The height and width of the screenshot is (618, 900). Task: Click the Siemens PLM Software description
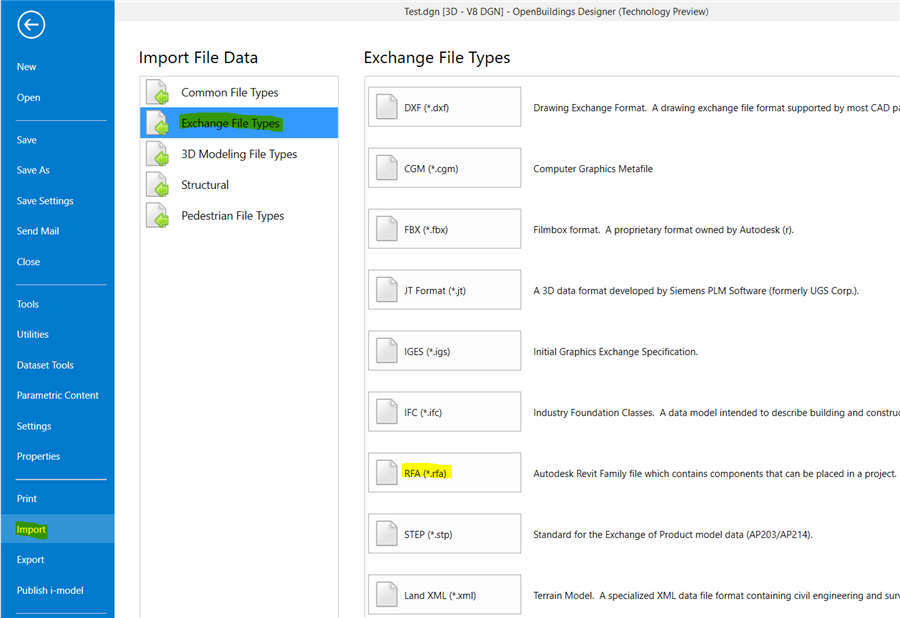[696, 291]
